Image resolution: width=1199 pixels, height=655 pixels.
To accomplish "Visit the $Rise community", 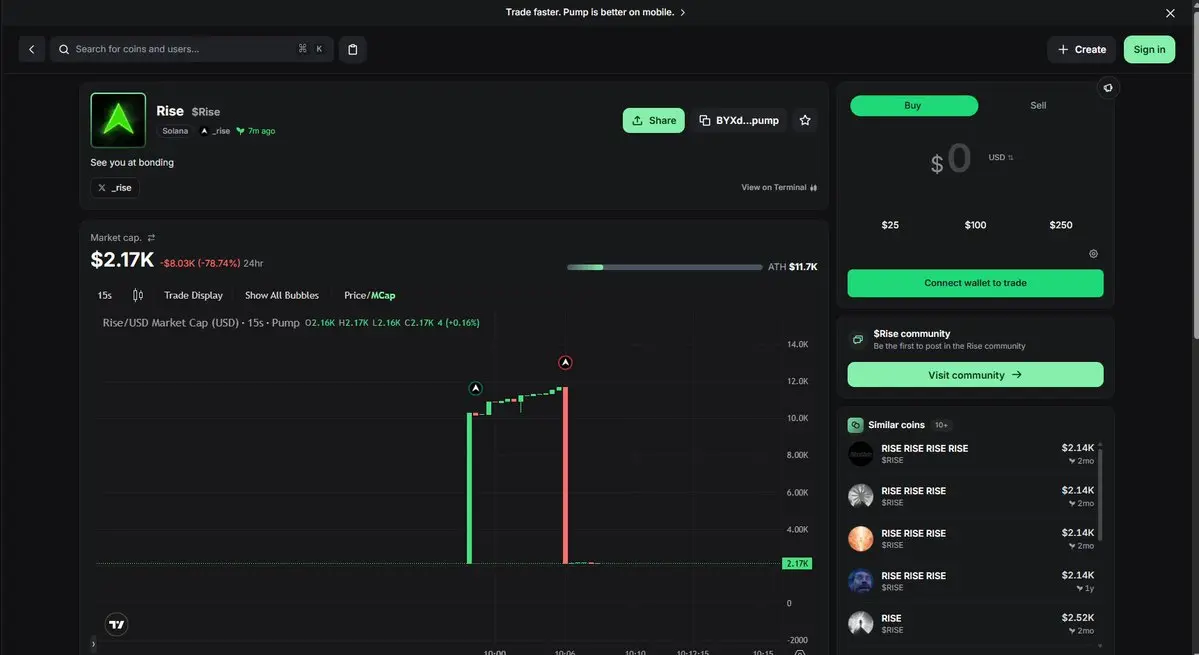I will (x=975, y=375).
